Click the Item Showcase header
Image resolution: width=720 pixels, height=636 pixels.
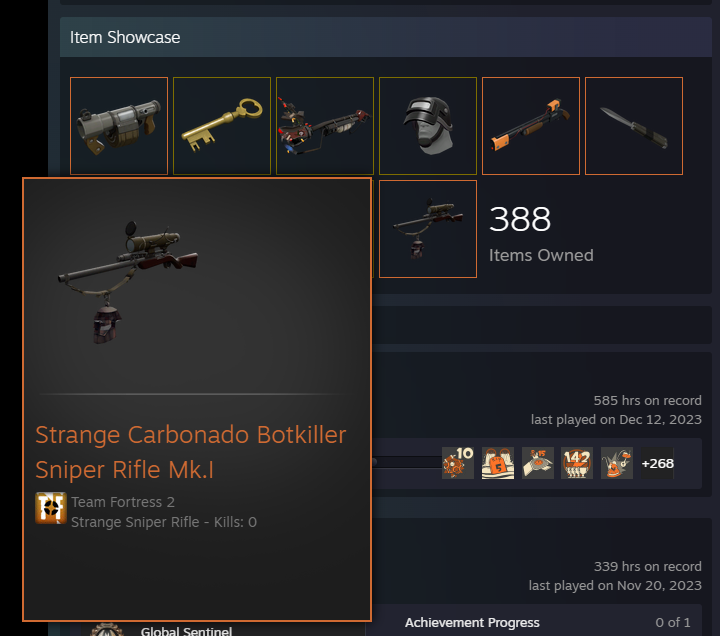(125, 37)
